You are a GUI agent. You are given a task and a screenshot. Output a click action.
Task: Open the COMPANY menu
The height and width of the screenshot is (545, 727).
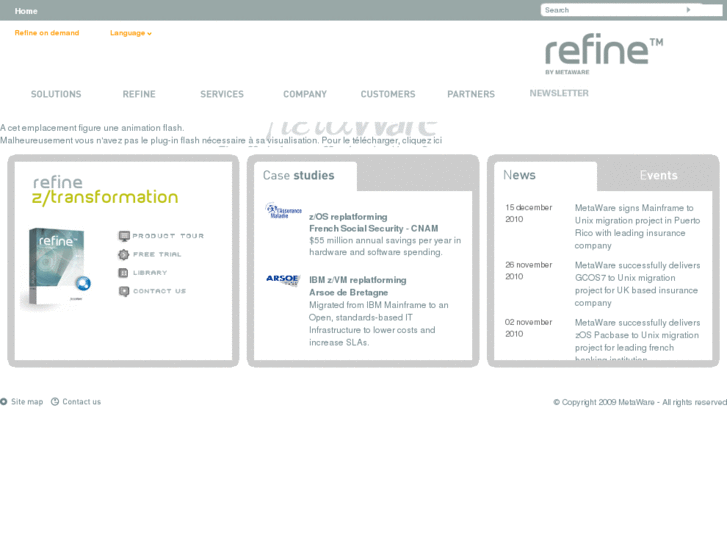pyautogui.click(x=305, y=94)
